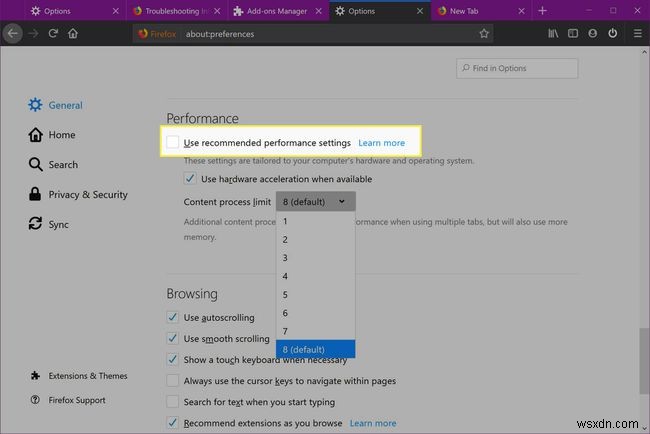Image resolution: width=650 pixels, height=434 pixels.
Task: Choose 8 (default) in the dropdown list
Action: pos(315,349)
